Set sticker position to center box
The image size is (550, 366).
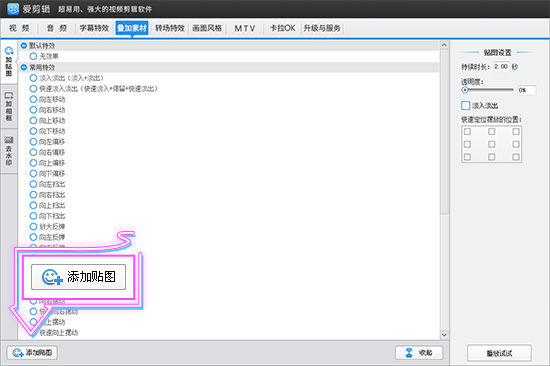(491, 144)
